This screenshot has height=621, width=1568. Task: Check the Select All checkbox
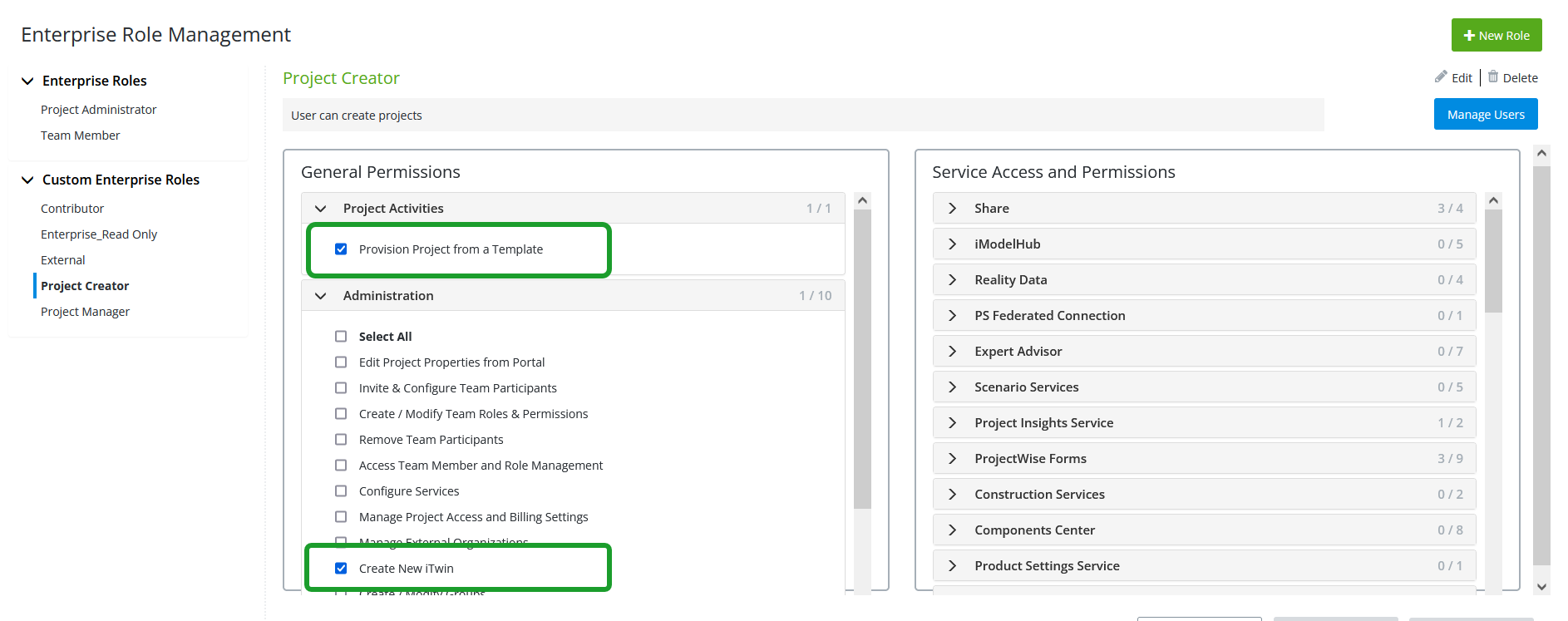pos(341,337)
